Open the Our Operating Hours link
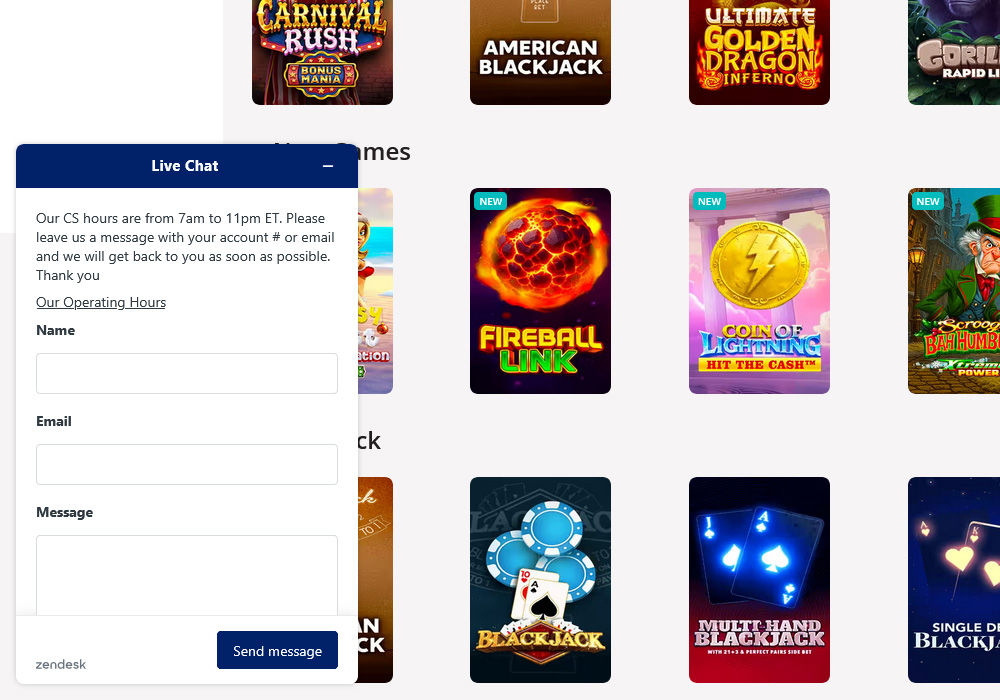Image resolution: width=1000 pixels, height=700 pixels. click(101, 302)
